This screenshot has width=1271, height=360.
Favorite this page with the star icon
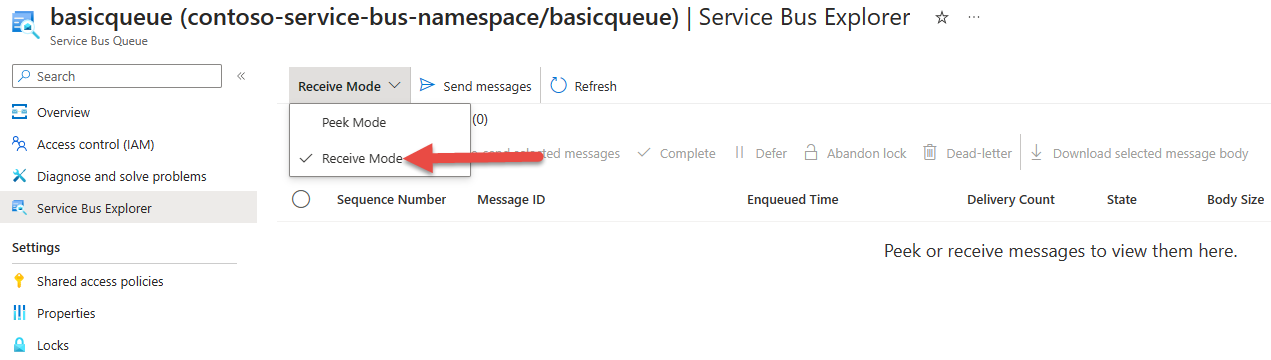click(x=941, y=18)
